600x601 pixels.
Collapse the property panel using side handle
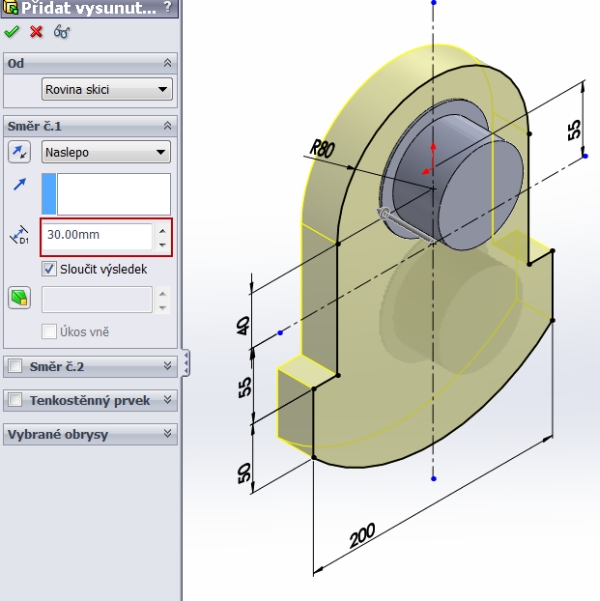[x=186, y=363]
